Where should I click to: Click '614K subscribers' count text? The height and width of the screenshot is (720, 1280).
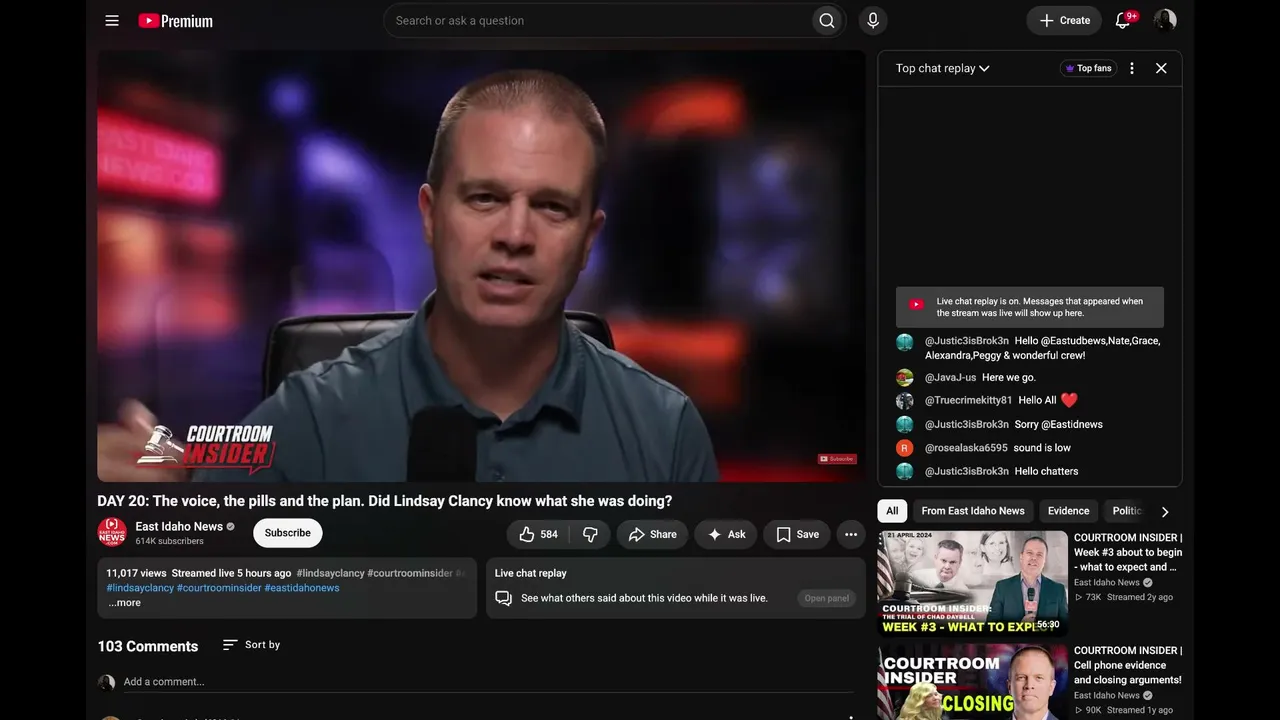click(x=170, y=541)
